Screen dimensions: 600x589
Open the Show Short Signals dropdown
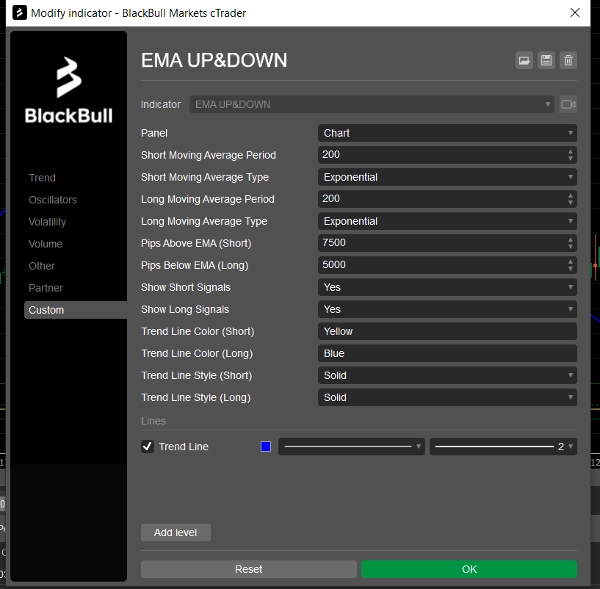click(447, 287)
